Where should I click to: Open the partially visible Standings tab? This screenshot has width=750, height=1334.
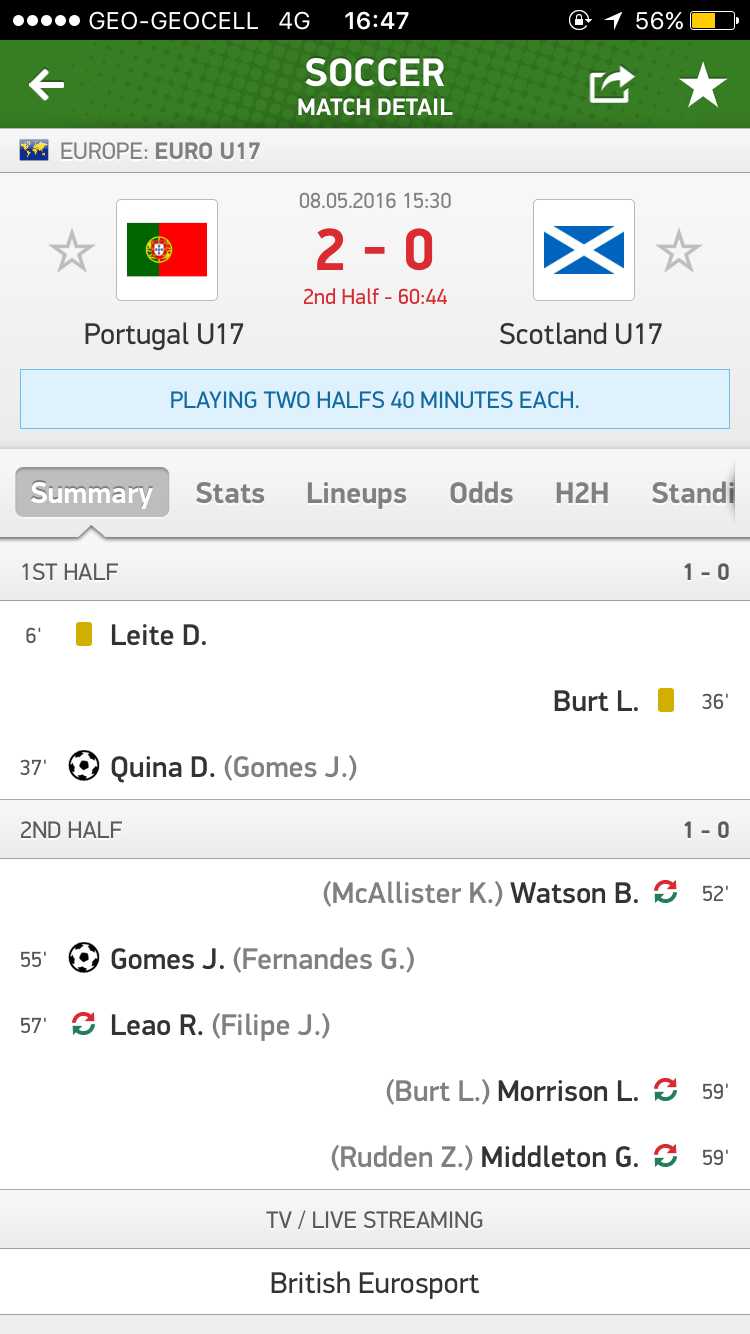[692, 493]
